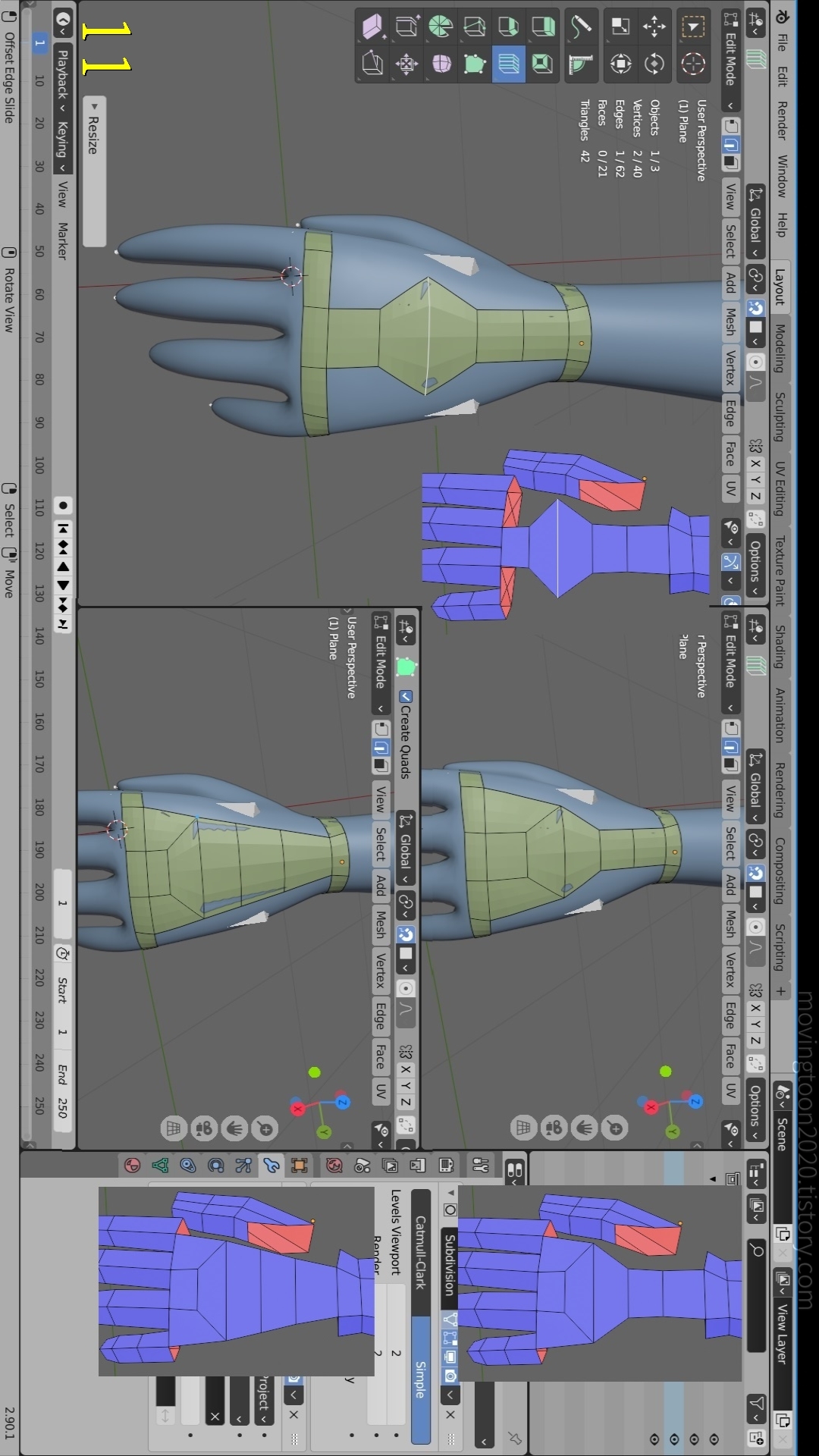Open the Material tab (red sphere) in Properties

point(132,1165)
